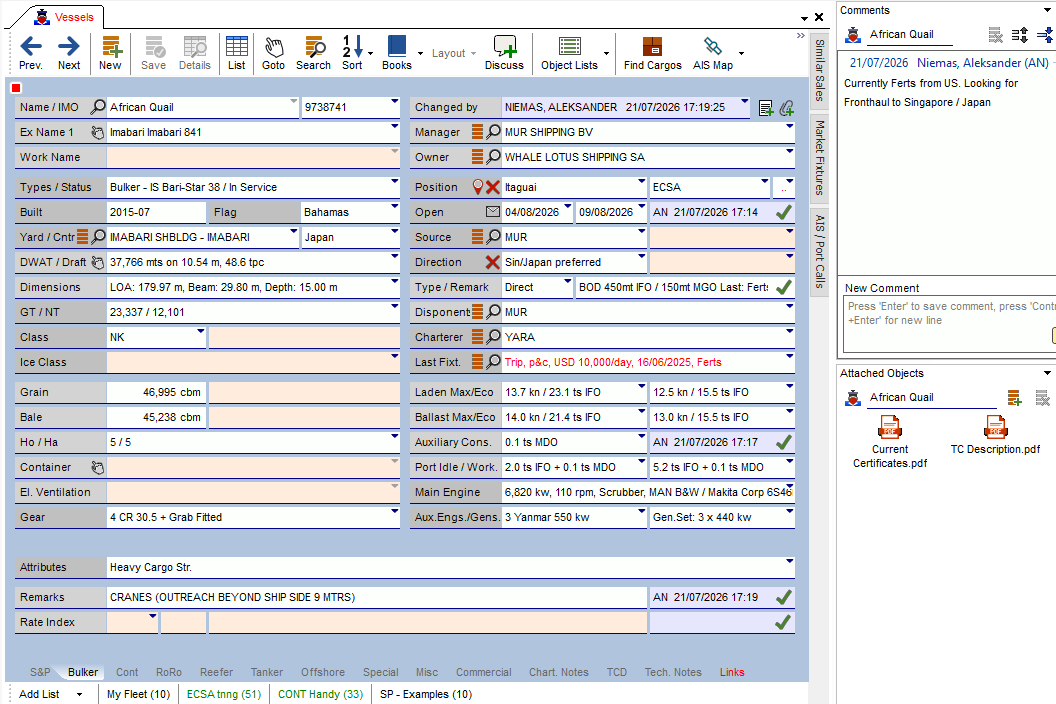Click into the New Comment text box
This screenshot has width=1056, height=704.
(x=950, y=325)
